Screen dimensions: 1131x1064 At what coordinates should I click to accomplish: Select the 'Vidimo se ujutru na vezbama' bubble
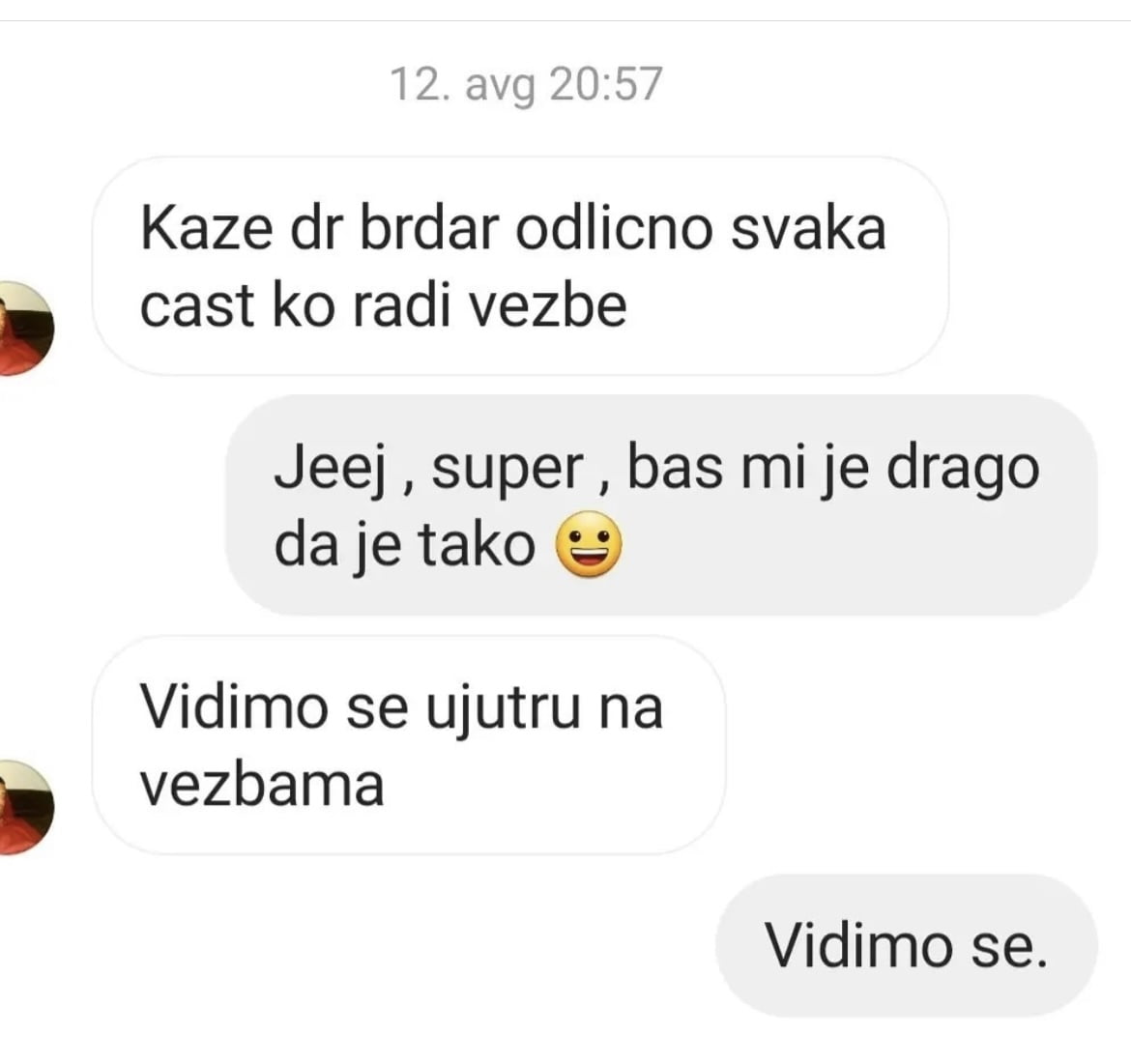(409, 745)
